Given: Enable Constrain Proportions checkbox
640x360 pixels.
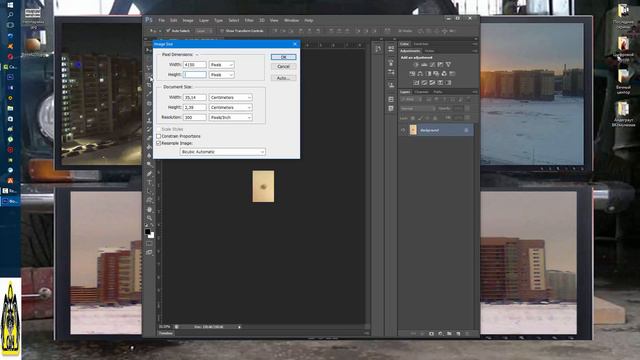Looking at the screenshot, I should 158,136.
